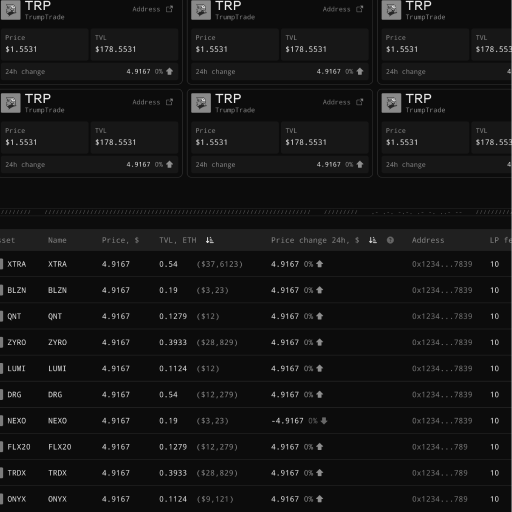
Task: Select NEXO in the Name column
Action: pyautogui.click(x=57, y=421)
